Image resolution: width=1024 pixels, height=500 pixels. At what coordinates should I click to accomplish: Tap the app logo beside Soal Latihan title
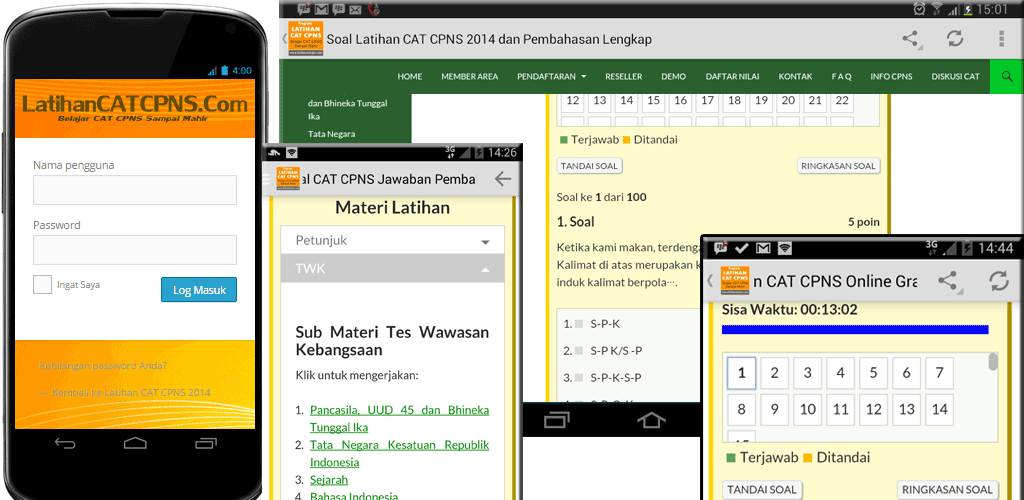pyautogui.click(x=306, y=39)
